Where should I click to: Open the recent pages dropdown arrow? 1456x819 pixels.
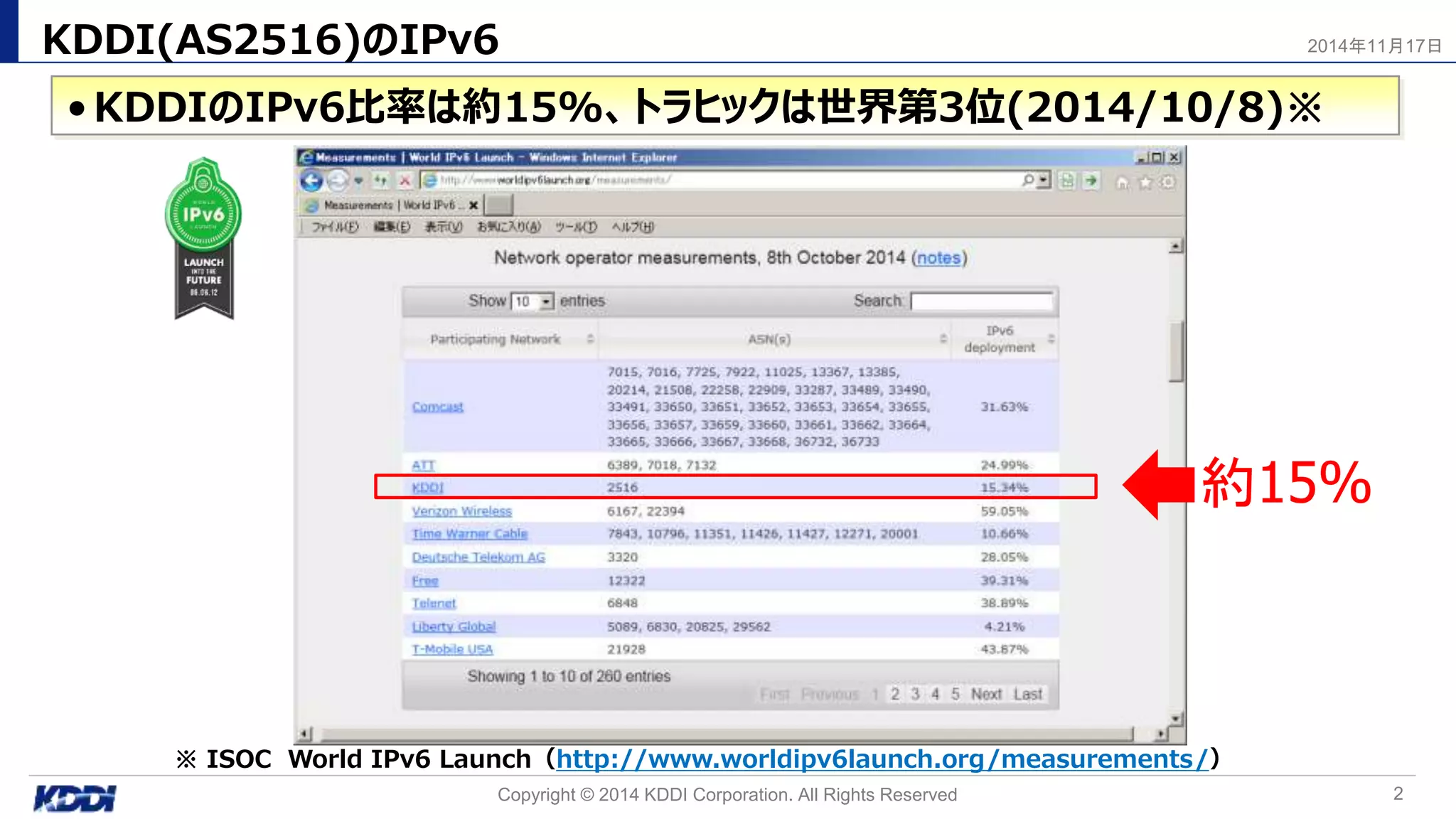[x=358, y=181]
